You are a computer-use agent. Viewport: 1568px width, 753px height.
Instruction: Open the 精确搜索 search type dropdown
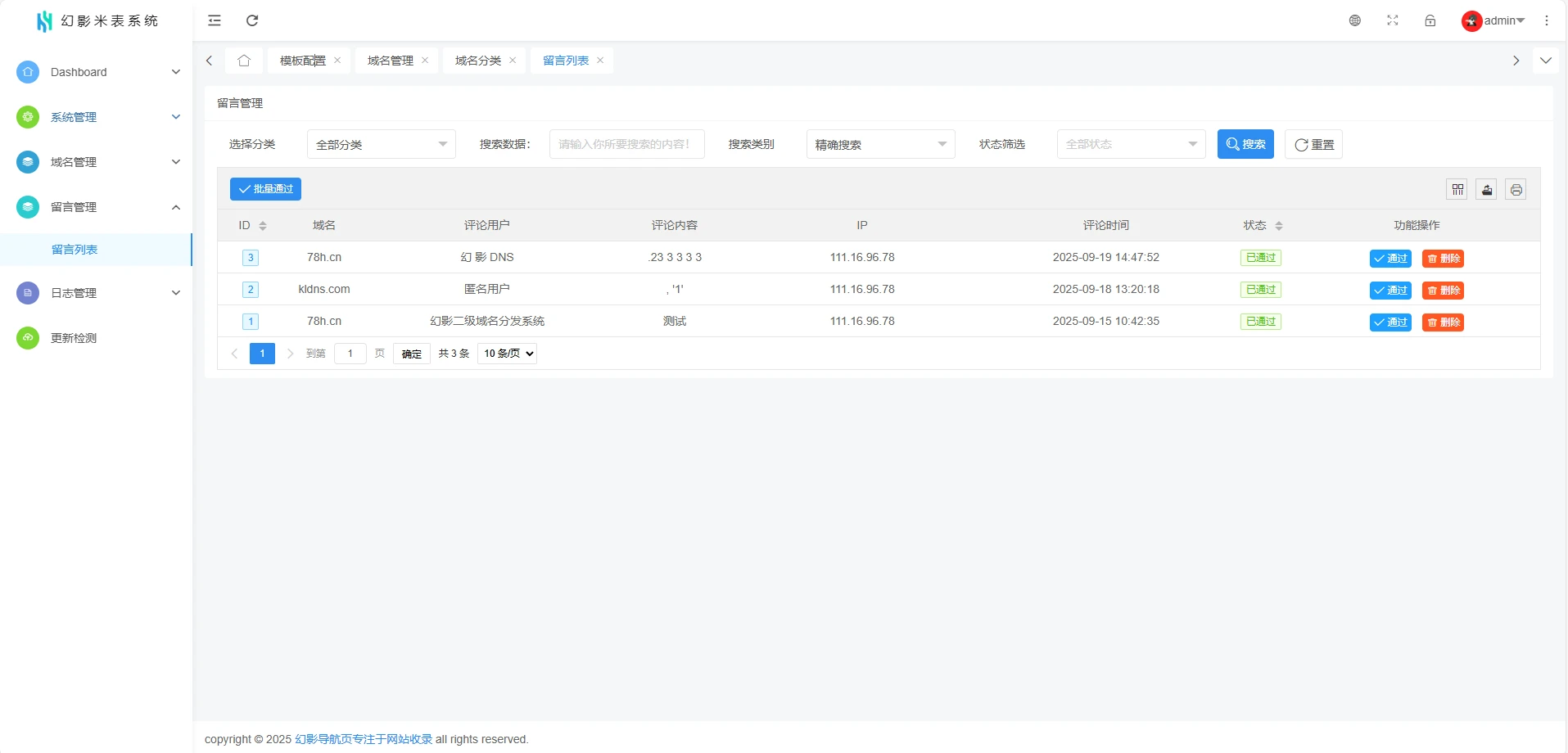880,145
